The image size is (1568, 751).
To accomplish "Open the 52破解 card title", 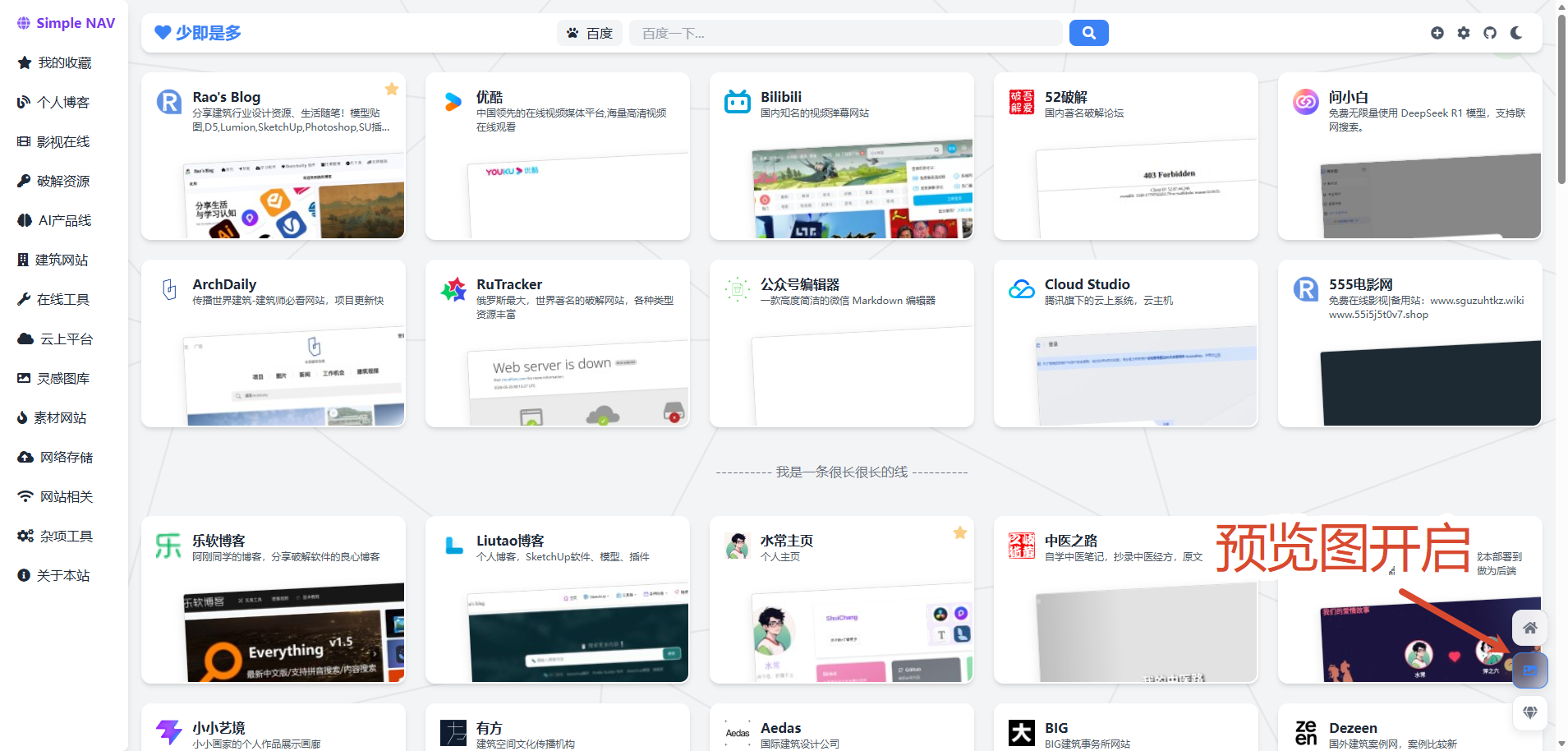I will (1065, 97).
